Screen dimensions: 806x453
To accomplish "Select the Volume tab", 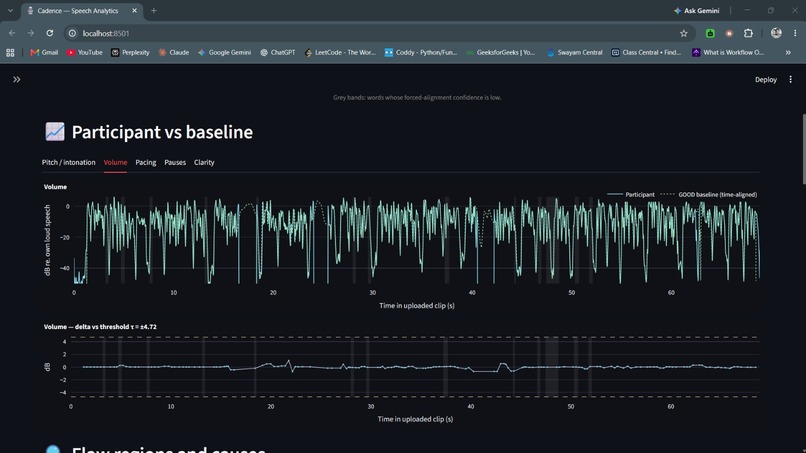I will point(115,162).
